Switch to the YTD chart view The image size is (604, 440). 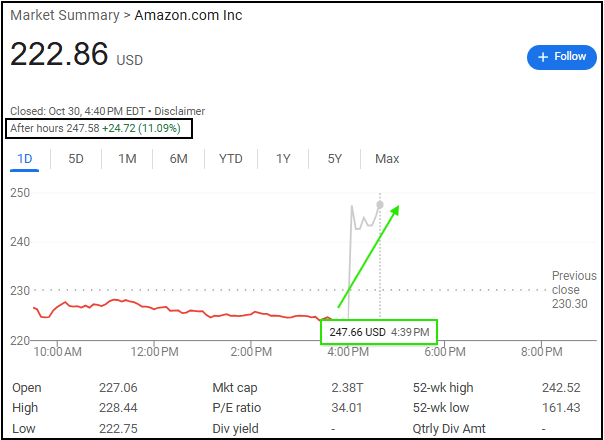tap(231, 158)
